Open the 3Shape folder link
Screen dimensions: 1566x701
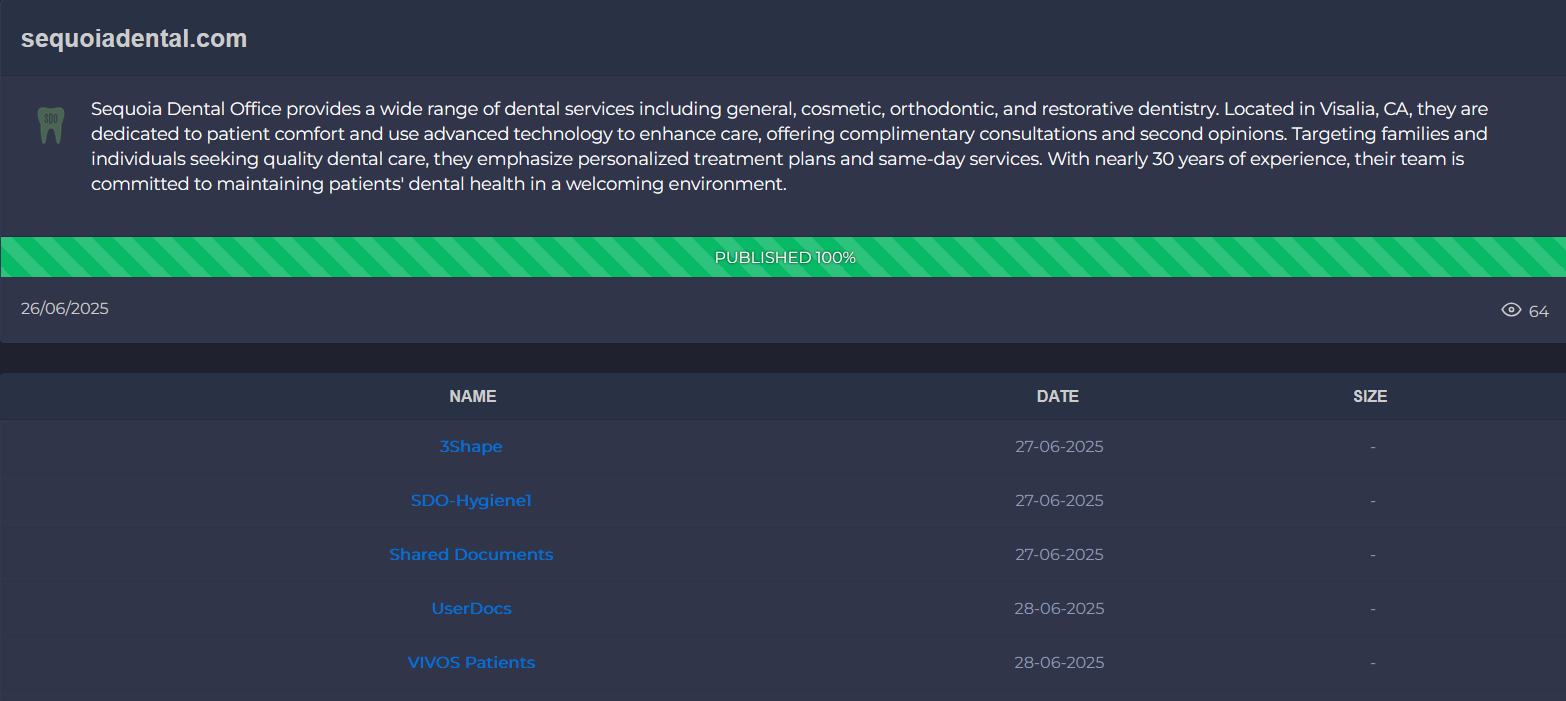coord(471,447)
